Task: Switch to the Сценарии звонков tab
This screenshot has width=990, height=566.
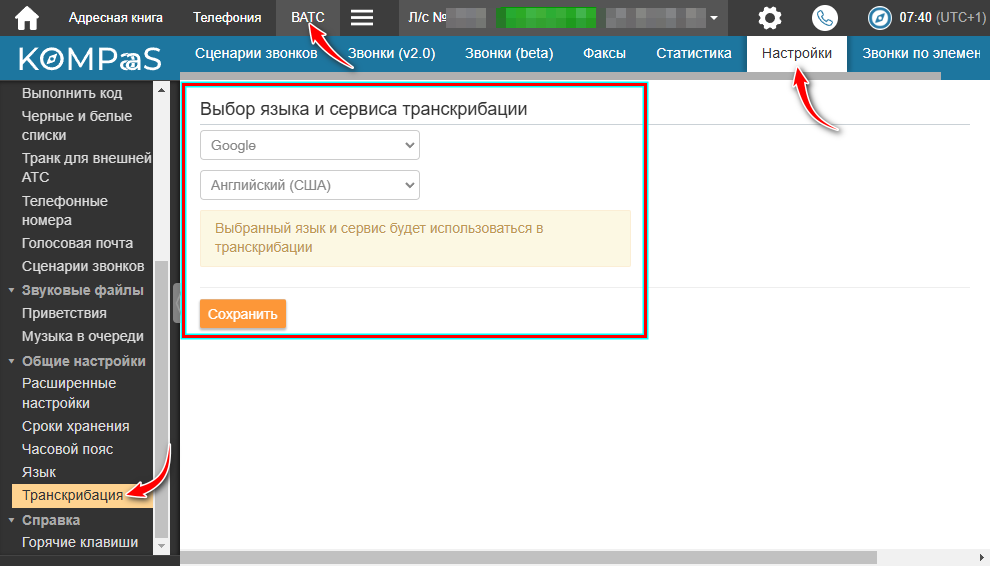Action: click(x=256, y=54)
